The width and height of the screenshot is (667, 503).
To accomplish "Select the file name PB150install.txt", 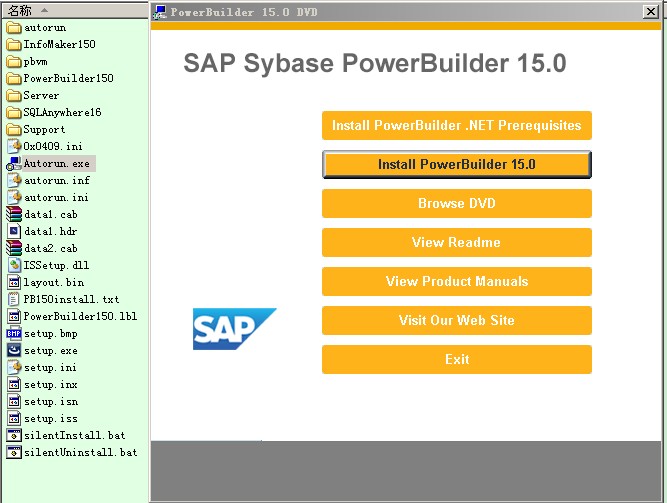I will click(x=71, y=300).
